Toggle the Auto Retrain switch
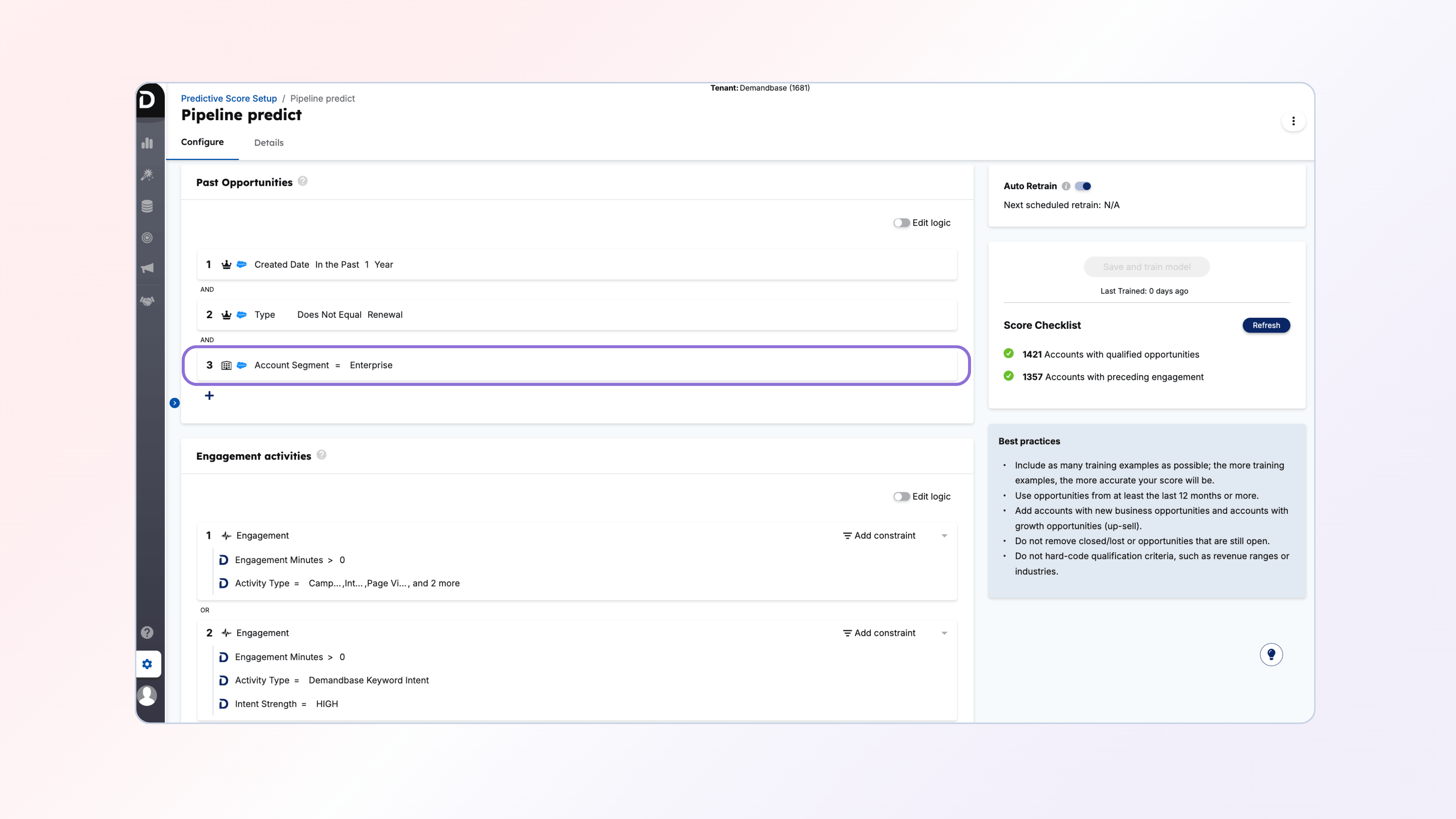This screenshot has width=1456, height=819. [1083, 186]
